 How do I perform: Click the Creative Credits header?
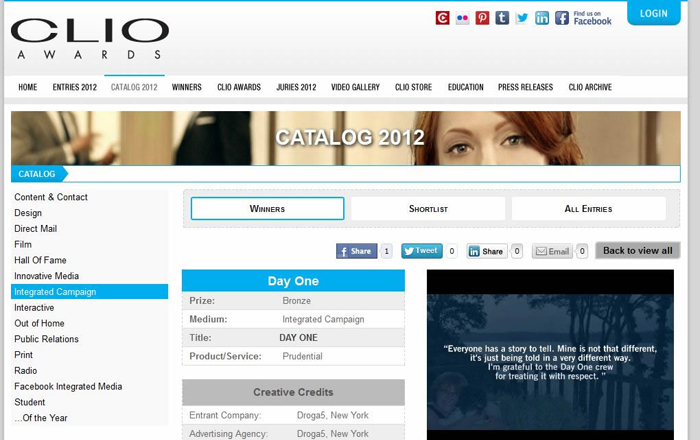(293, 392)
